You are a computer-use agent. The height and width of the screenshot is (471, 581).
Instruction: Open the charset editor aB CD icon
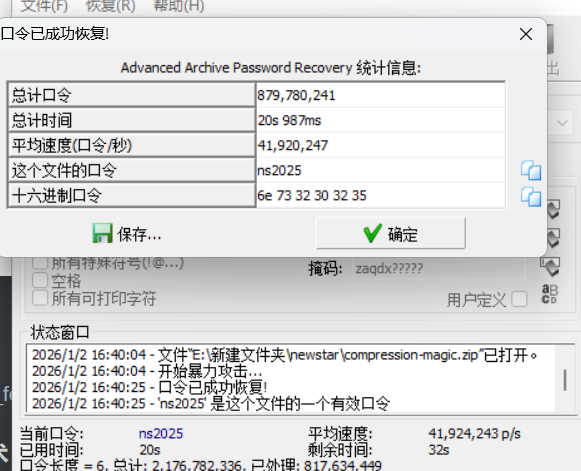(550, 294)
